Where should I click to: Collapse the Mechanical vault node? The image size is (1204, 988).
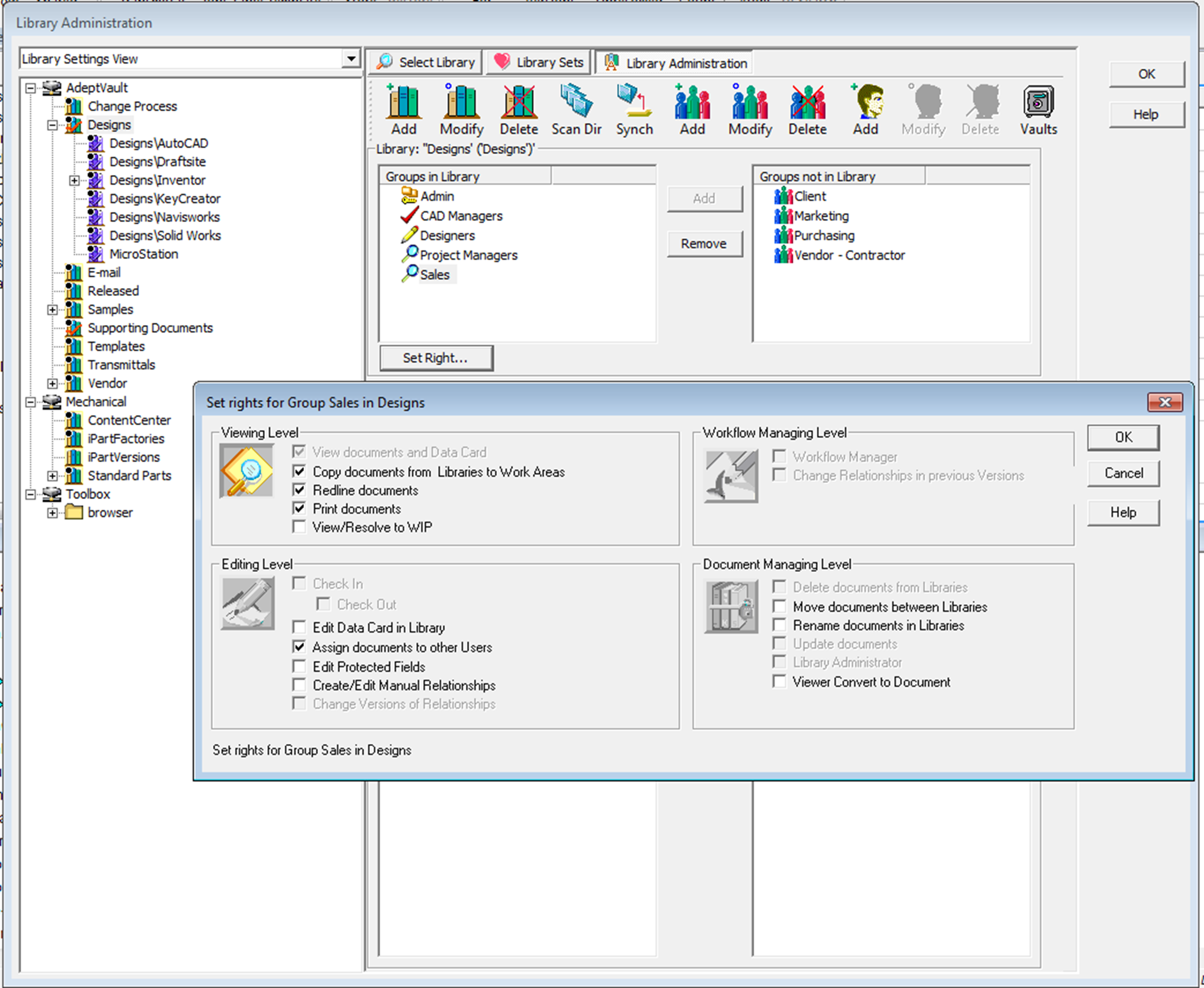pos(31,402)
